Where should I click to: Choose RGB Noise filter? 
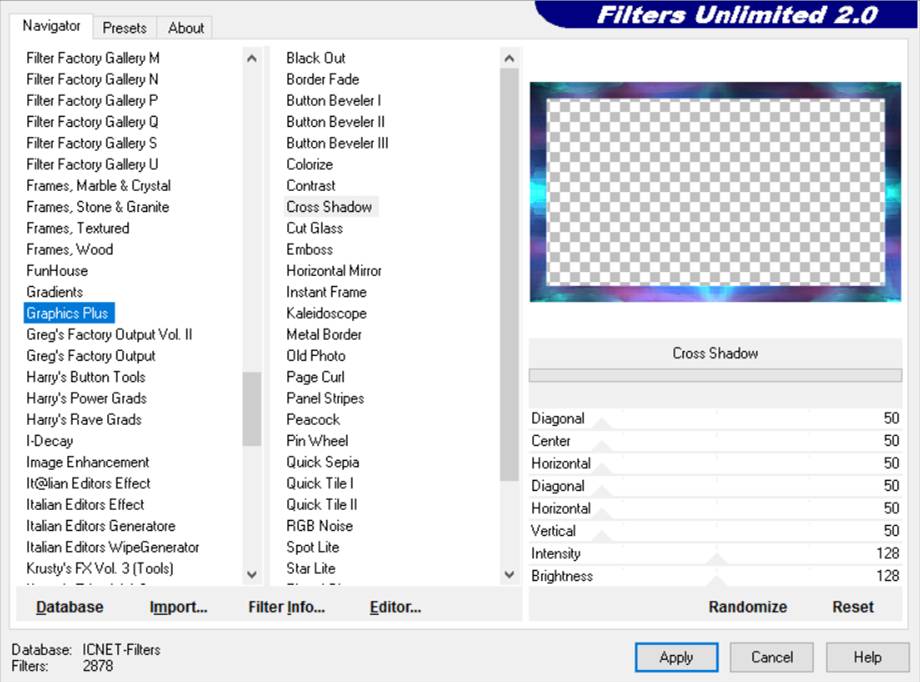[319, 525]
